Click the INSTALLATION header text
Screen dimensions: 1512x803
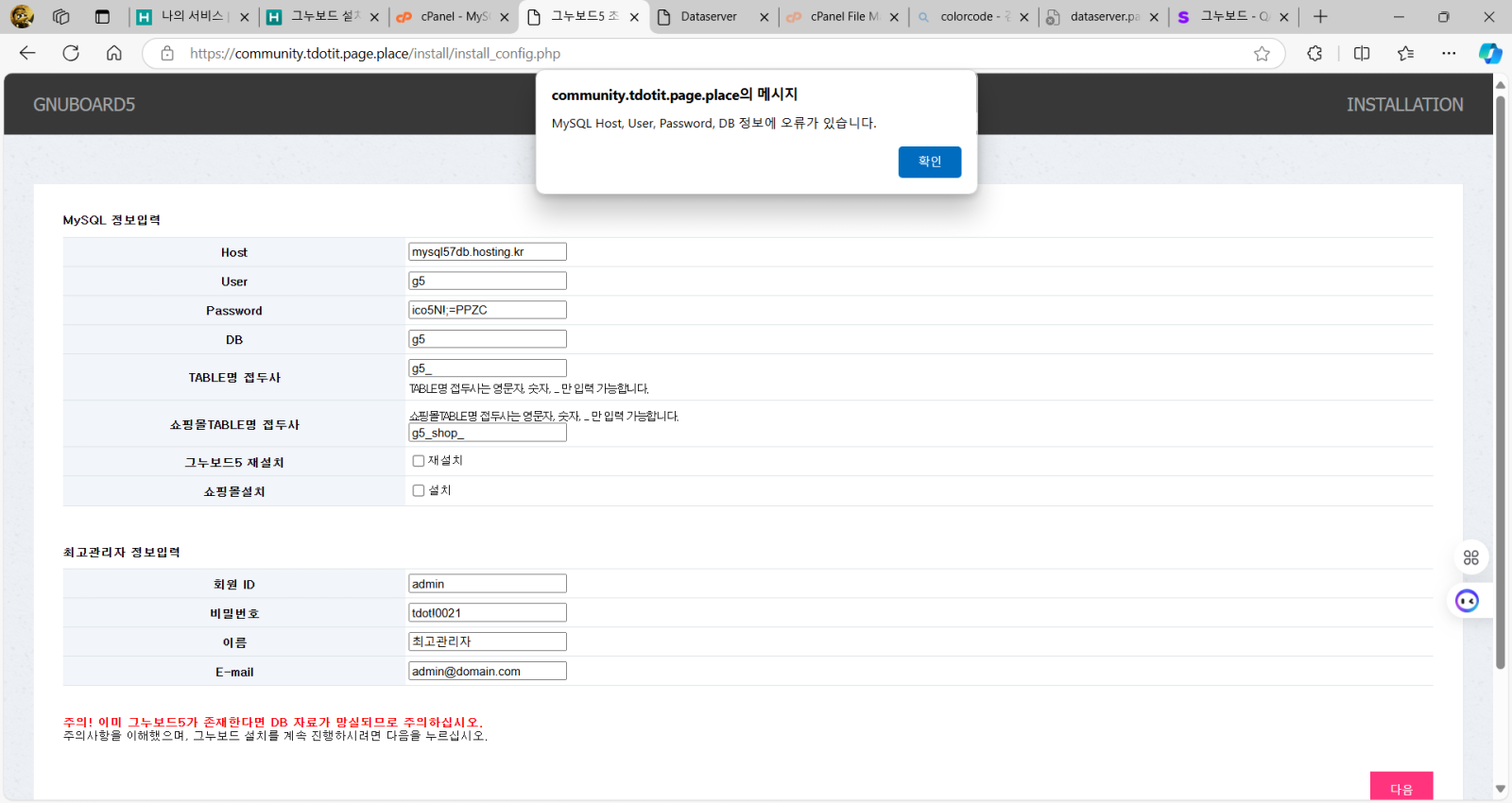(1404, 105)
